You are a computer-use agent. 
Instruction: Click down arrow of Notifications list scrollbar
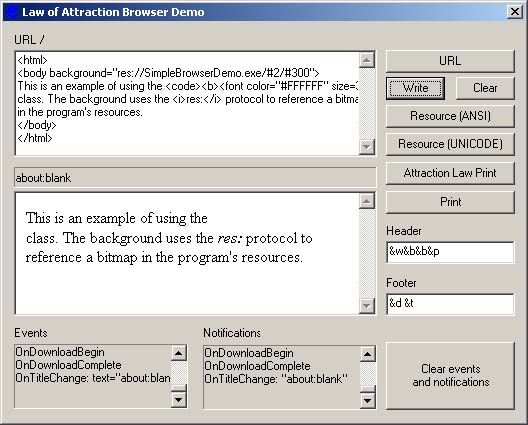[367, 400]
